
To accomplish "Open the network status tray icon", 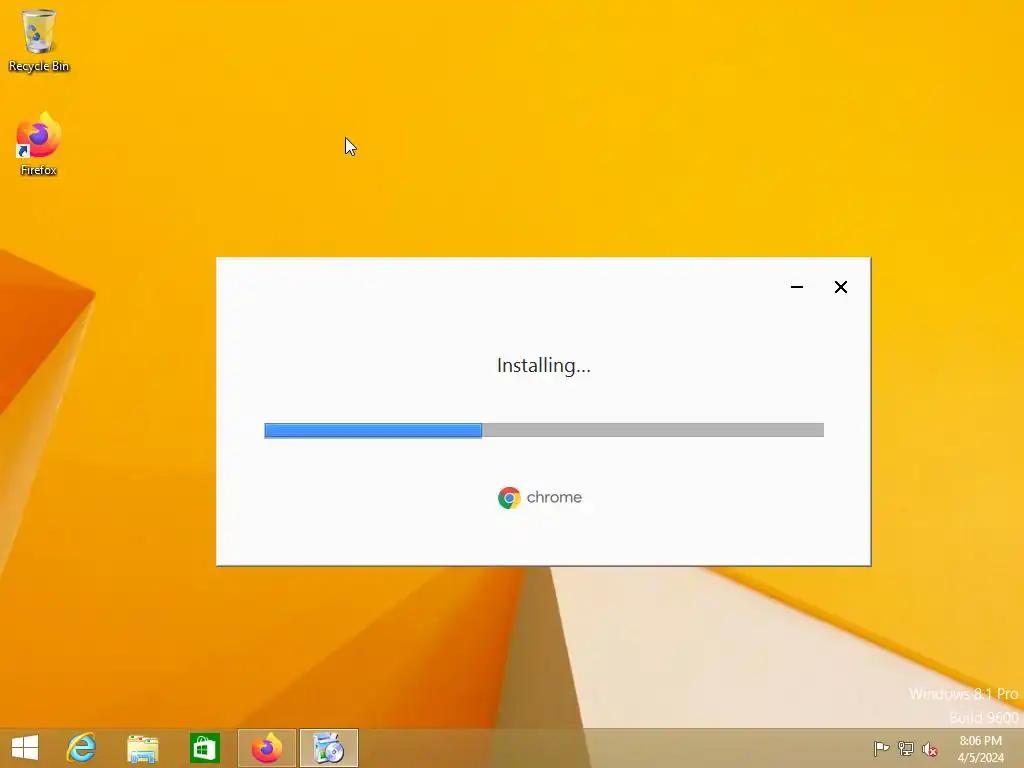I will pyautogui.click(x=906, y=748).
